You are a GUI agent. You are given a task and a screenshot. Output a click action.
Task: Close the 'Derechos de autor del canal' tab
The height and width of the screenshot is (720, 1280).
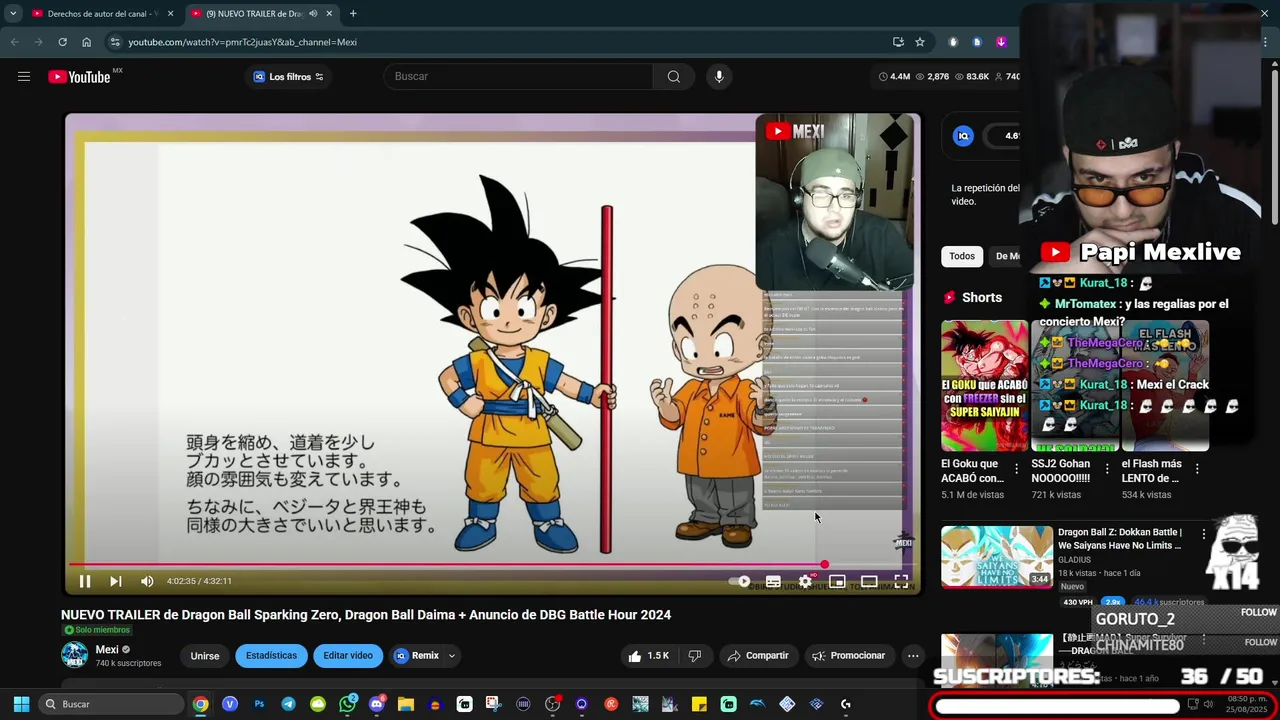point(170,14)
